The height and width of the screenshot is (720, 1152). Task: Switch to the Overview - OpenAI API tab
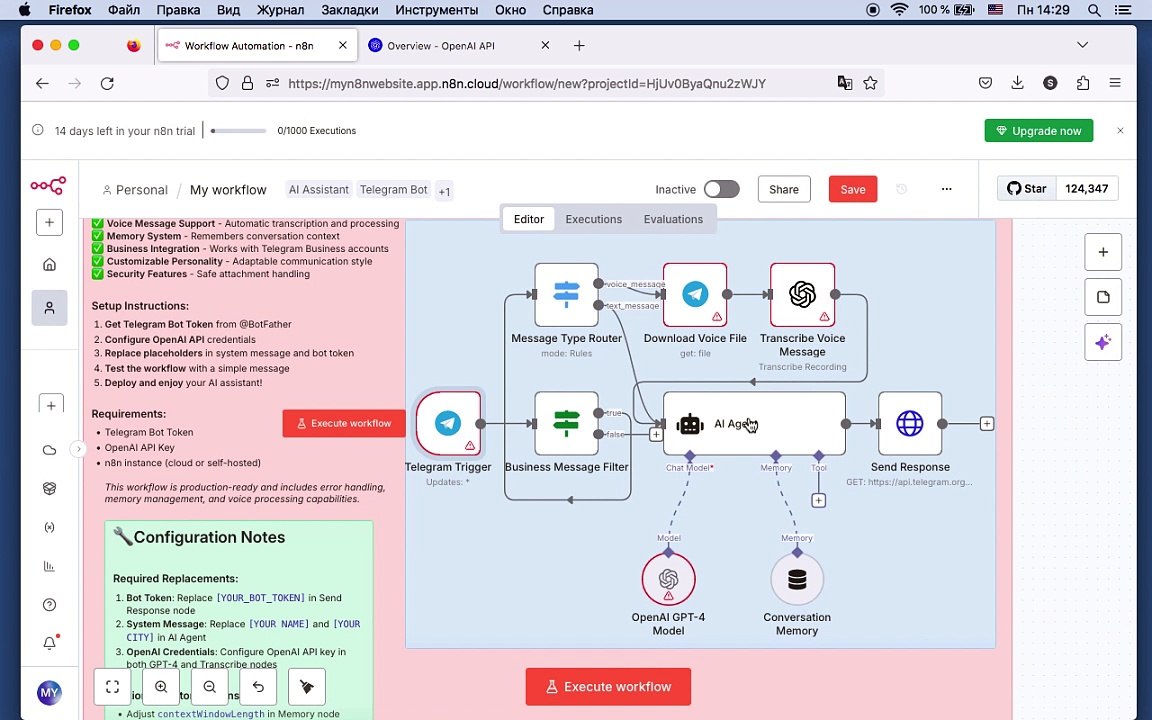[459, 46]
